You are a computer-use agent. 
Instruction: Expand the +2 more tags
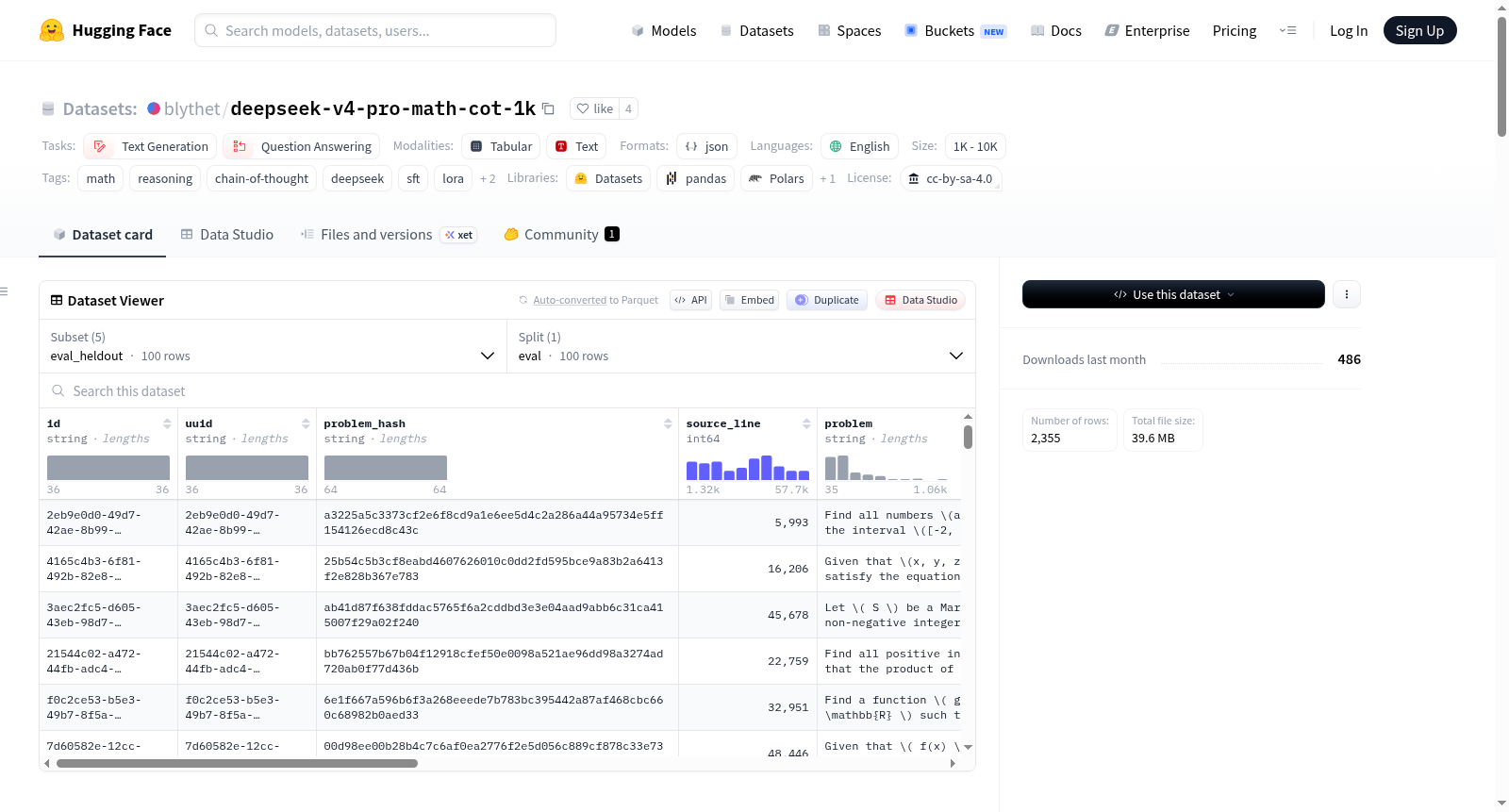pyautogui.click(x=488, y=178)
